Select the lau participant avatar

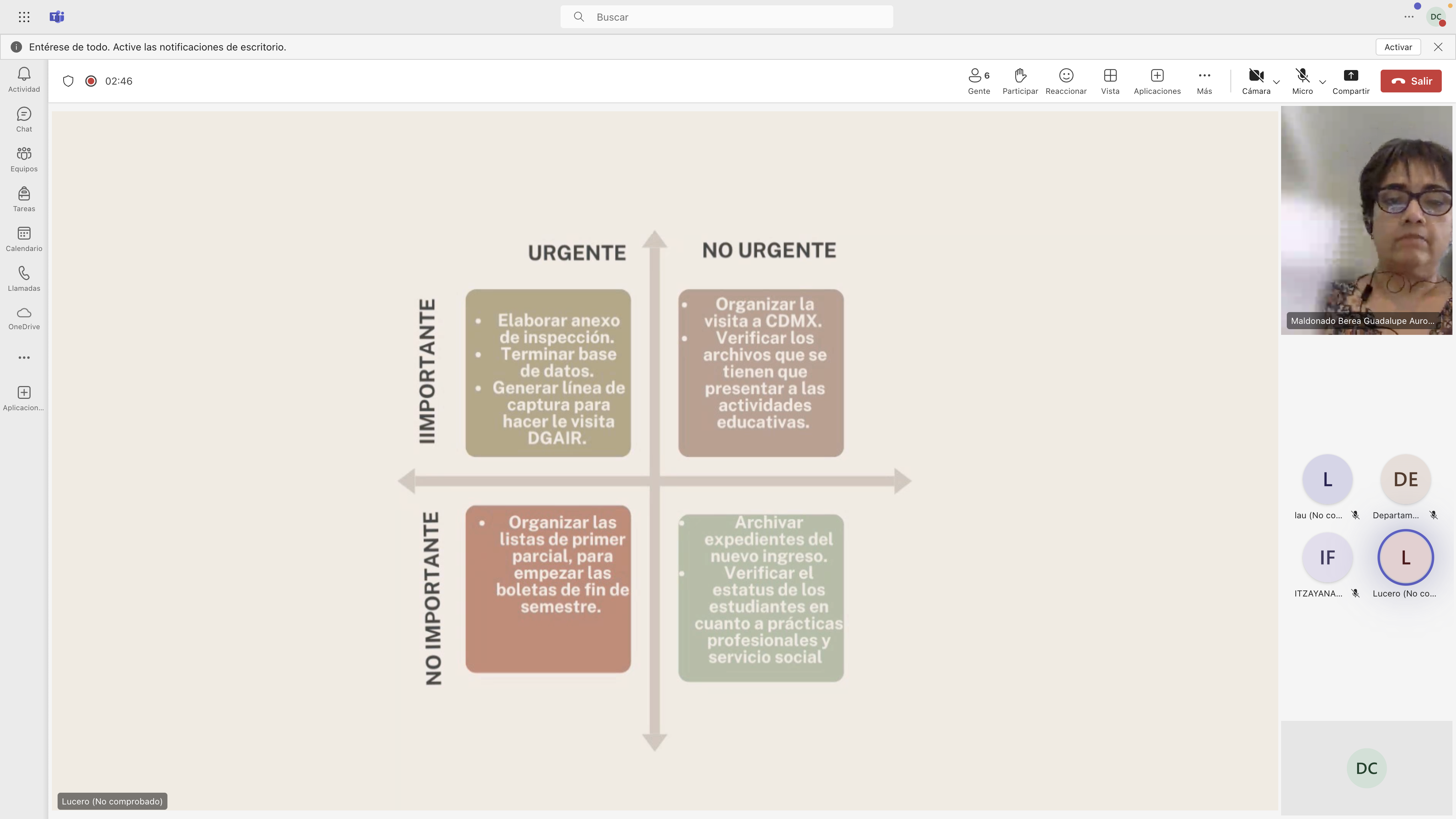click(1327, 479)
